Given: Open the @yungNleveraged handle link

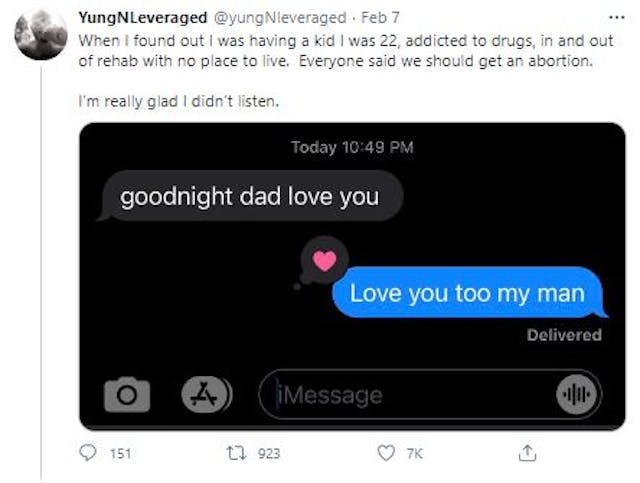Looking at the screenshot, I should click(x=269, y=18).
